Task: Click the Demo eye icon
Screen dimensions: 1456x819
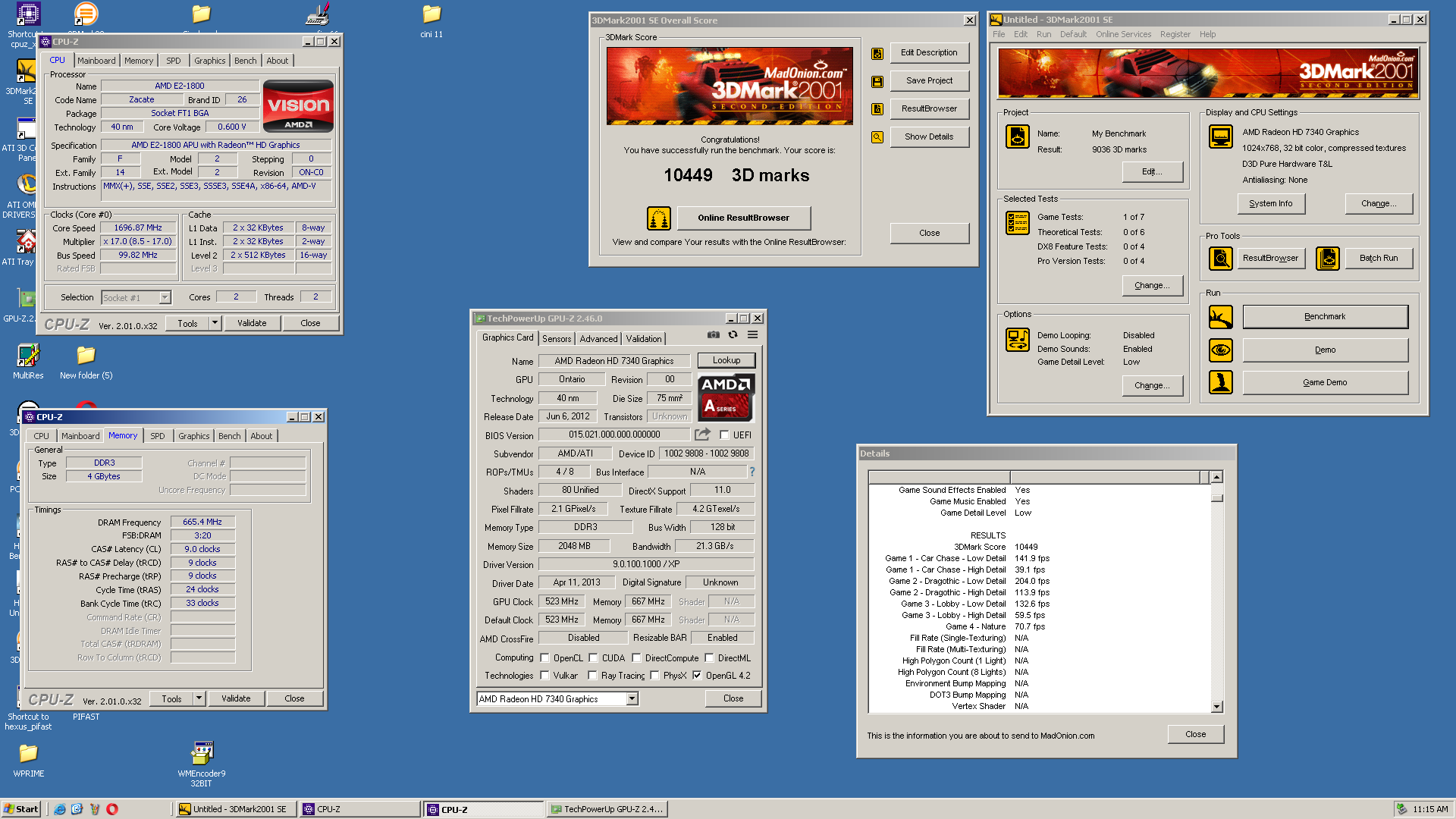Action: 1221,350
